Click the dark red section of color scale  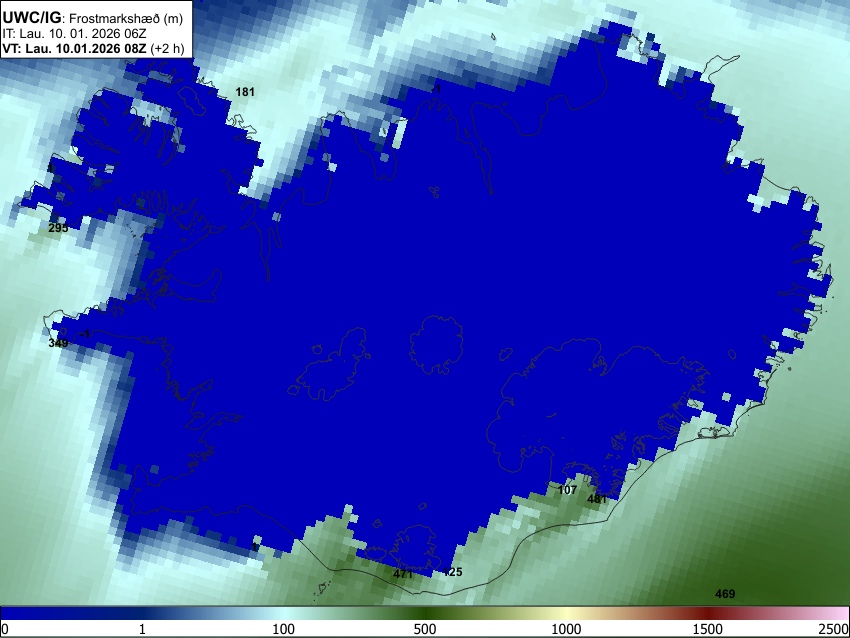click(708, 613)
